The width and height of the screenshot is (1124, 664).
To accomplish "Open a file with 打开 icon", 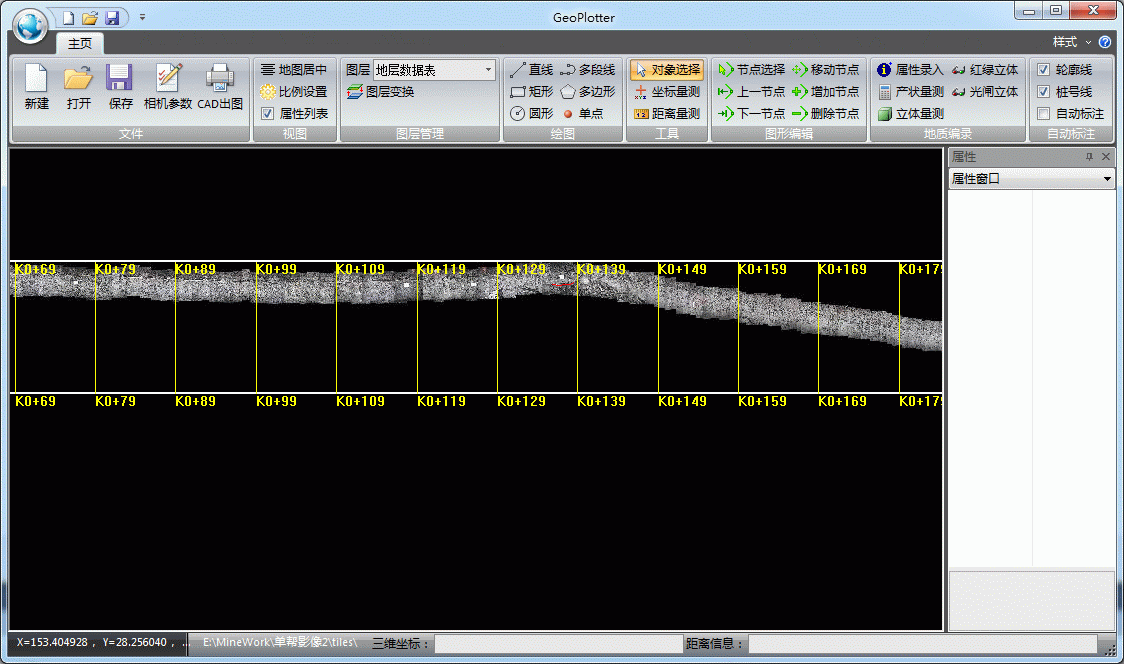I will pos(78,87).
